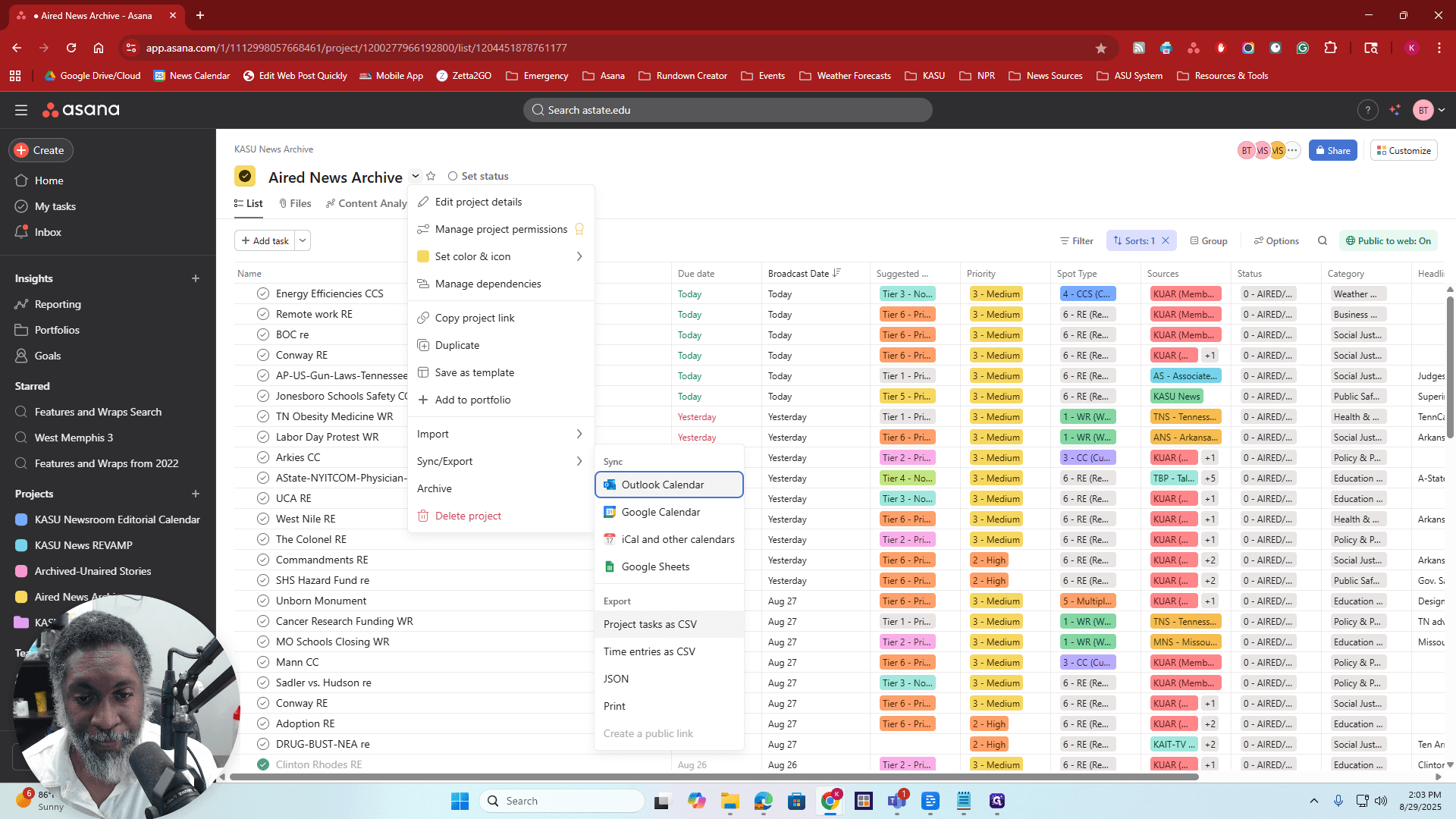Open the Customize panel button

pos(1404,150)
